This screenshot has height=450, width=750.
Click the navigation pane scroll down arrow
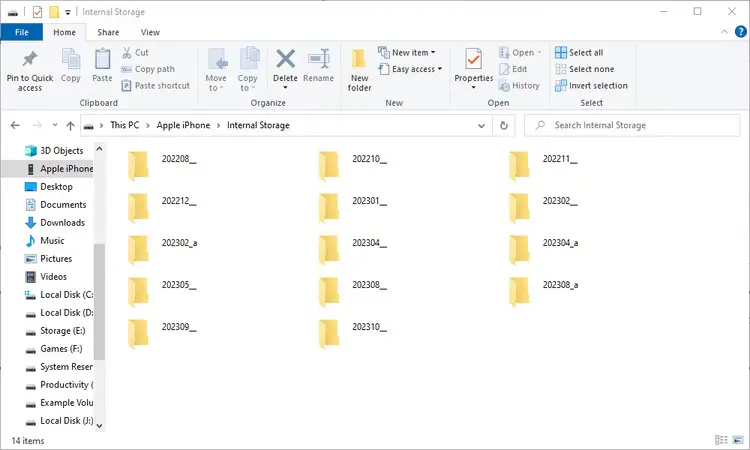pos(99,425)
